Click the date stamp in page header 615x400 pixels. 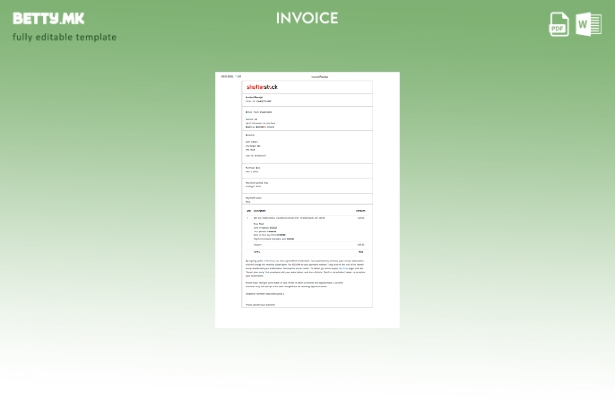pos(226,77)
